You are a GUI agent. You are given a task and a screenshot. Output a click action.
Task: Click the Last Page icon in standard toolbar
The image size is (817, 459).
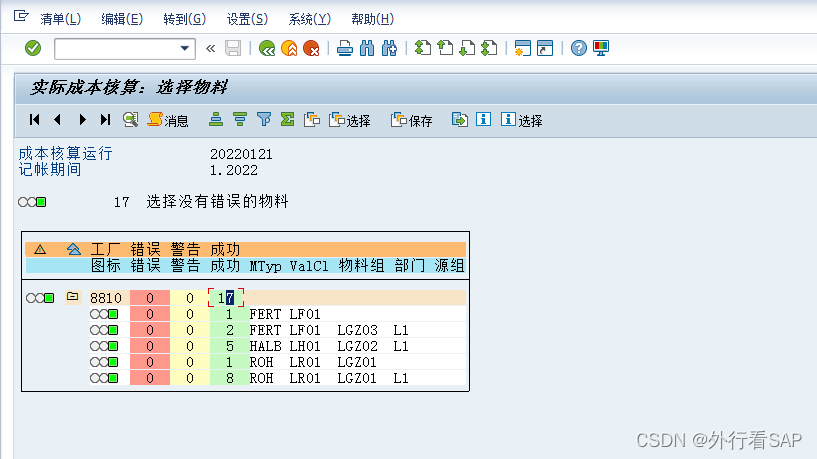point(489,48)
